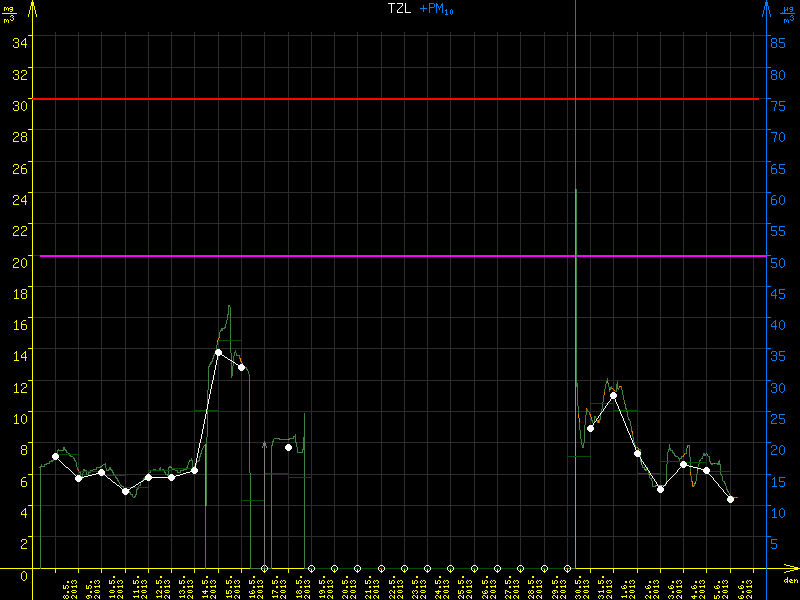
Task: Click the peak white data point near 14
Action: [218, 352]
